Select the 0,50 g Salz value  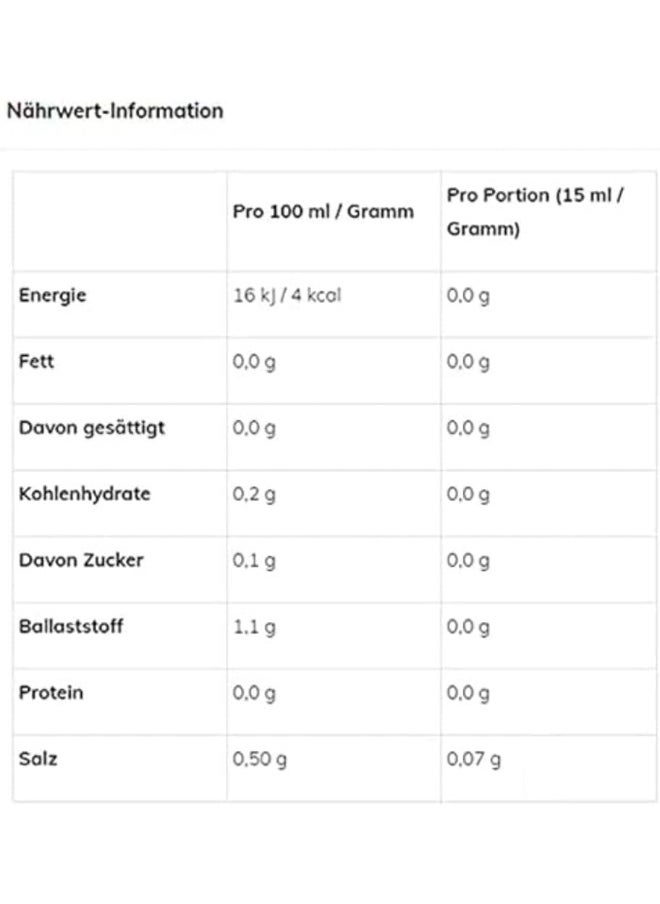pos(259,759)
